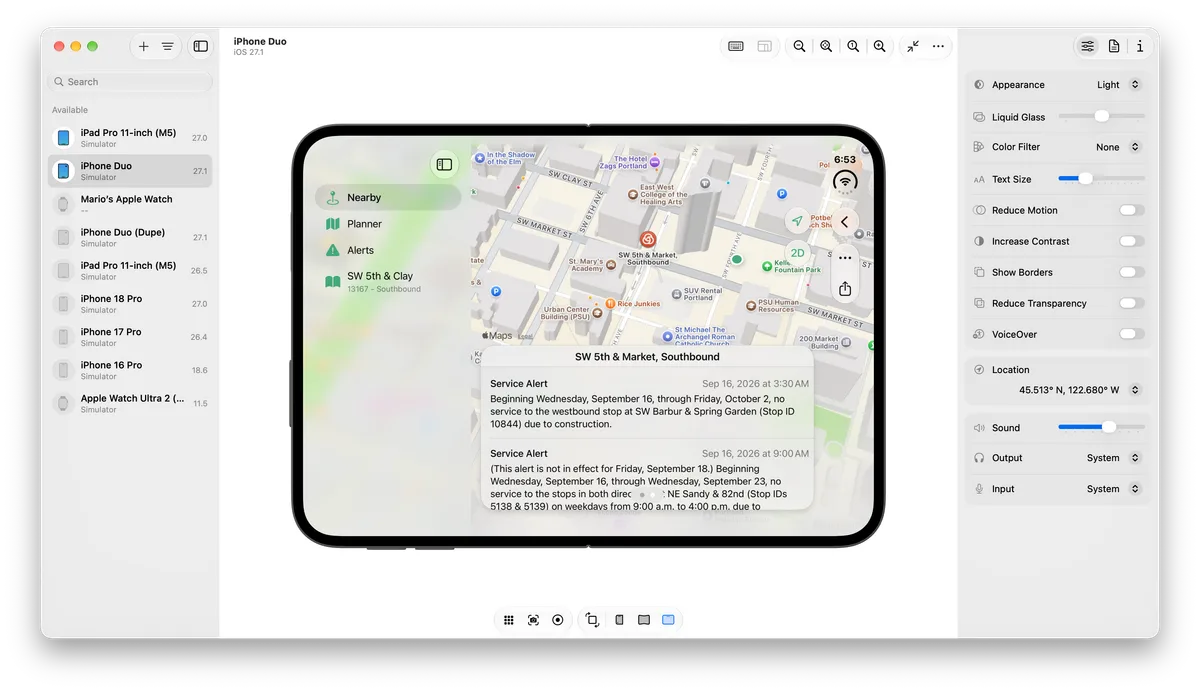Toggle the sidebar button inside the simulator app

(x=445, y=164)
